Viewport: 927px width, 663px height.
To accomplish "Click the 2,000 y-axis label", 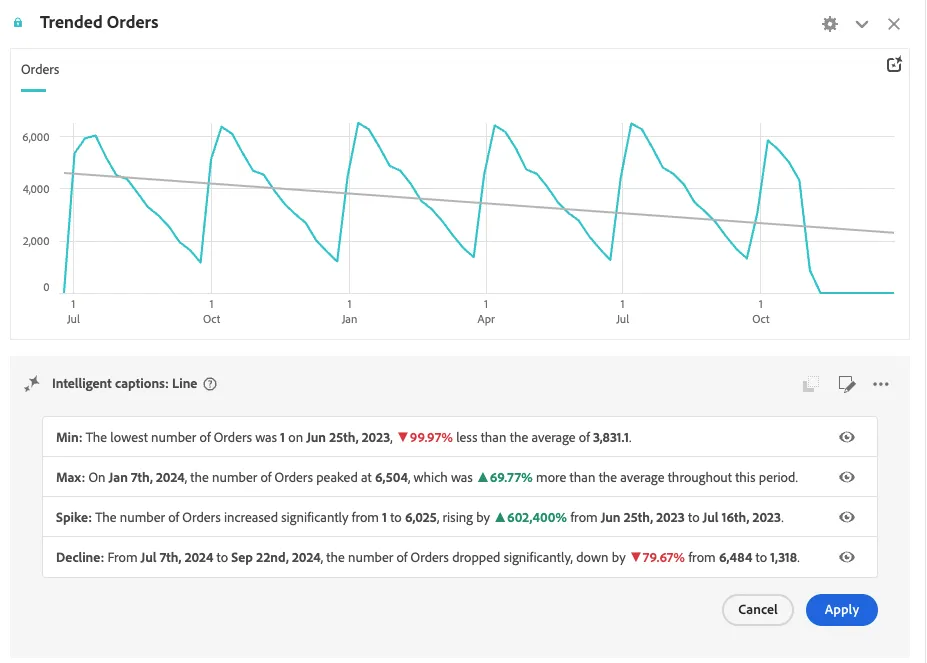I will click(36, 241).
